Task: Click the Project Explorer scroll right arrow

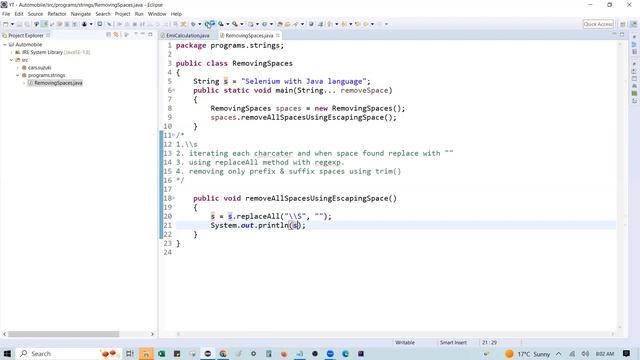Action: pos(152,334)
